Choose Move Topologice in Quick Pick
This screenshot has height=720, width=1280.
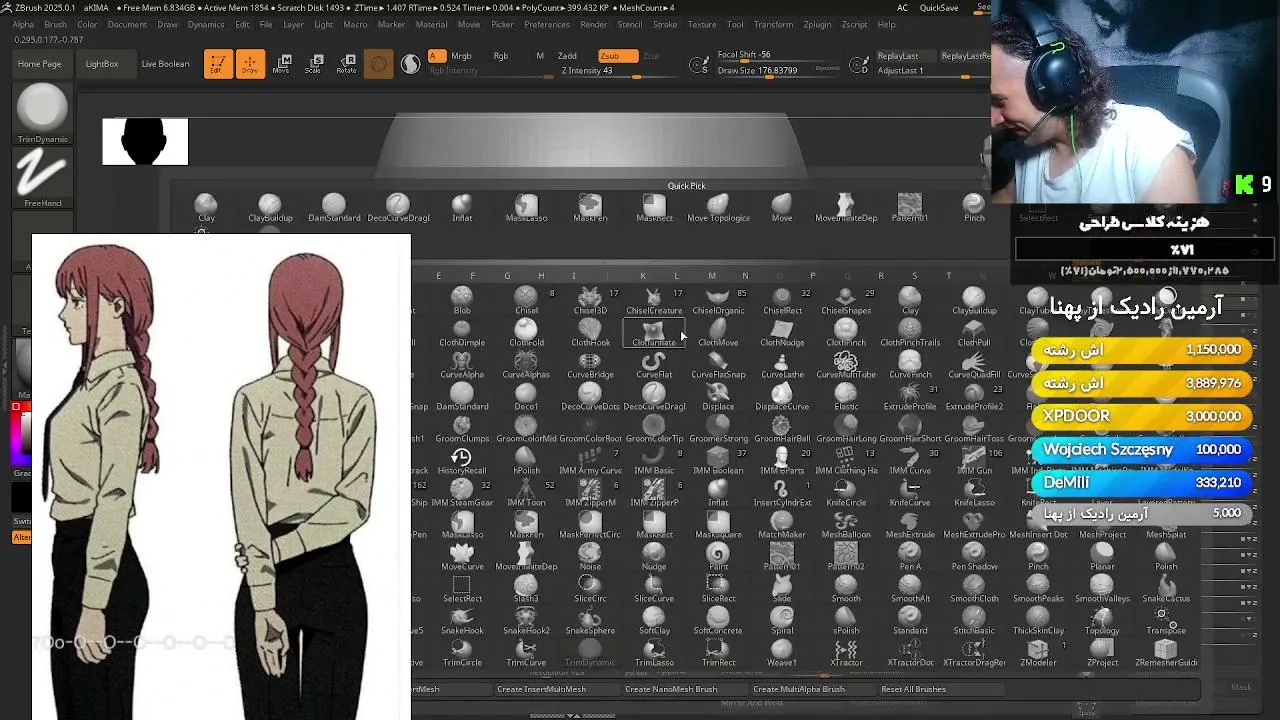pos(718,208)
